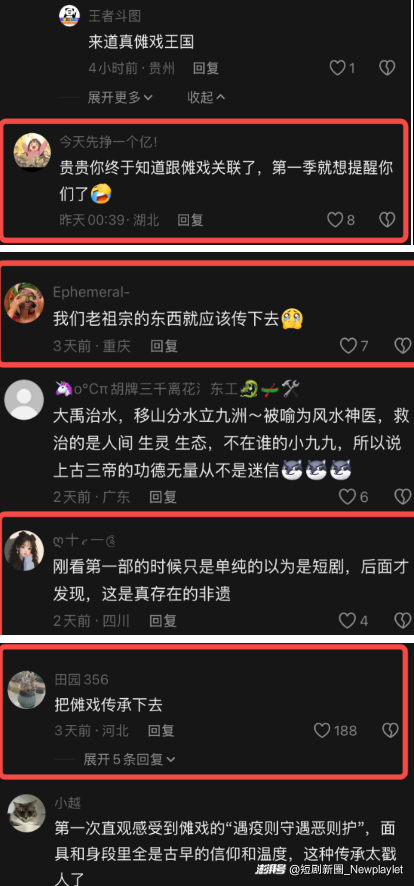414x886 pixels.
Task: Like the 大禹治水 comment heart
Action: click(347, 497)
